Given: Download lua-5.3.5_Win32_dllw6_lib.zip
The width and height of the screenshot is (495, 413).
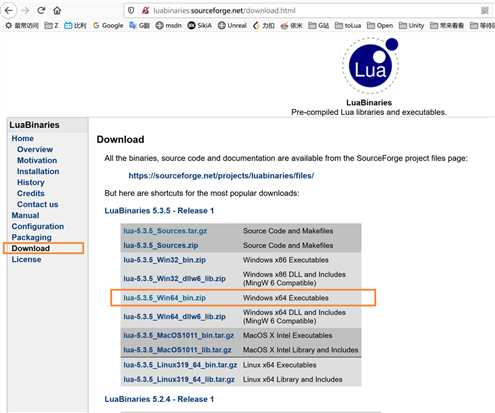Looking at the screenshot, I should point(174,279).
